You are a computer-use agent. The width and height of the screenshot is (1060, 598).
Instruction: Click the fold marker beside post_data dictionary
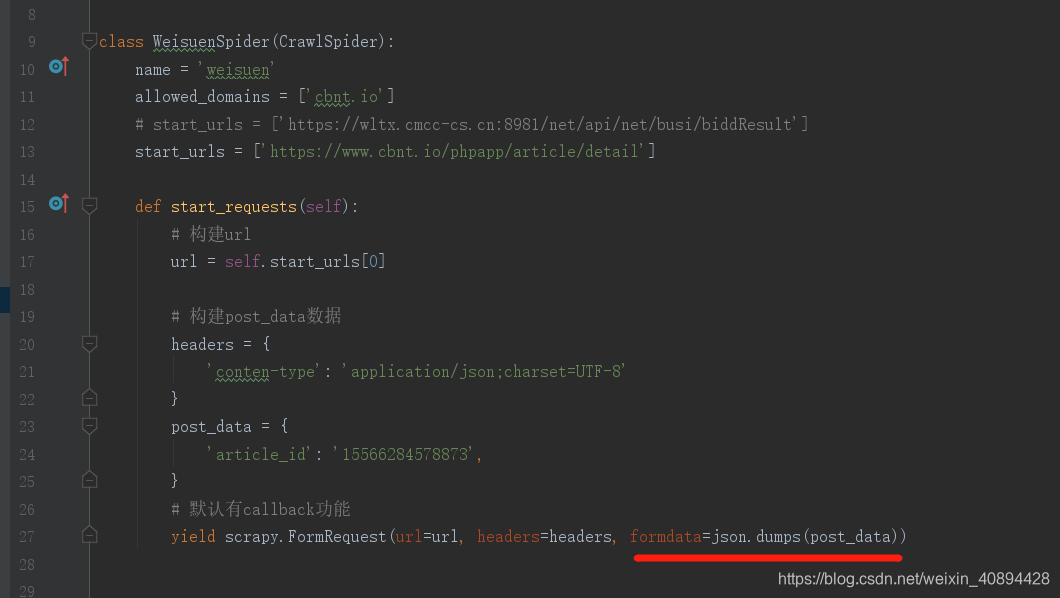[89, 425]
